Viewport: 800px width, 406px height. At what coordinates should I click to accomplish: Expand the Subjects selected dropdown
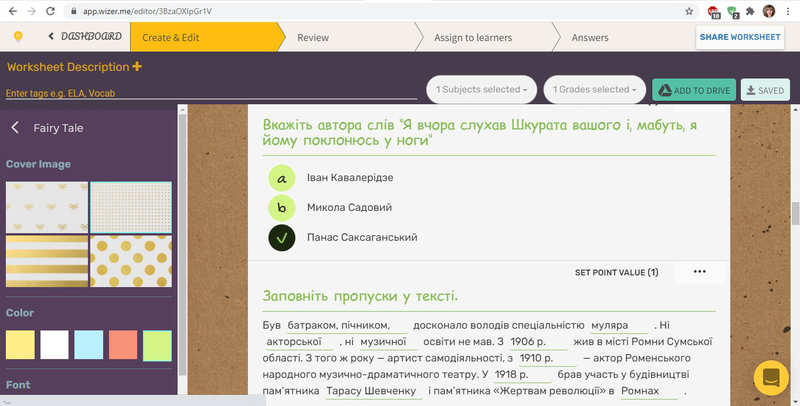click(481, 90)
